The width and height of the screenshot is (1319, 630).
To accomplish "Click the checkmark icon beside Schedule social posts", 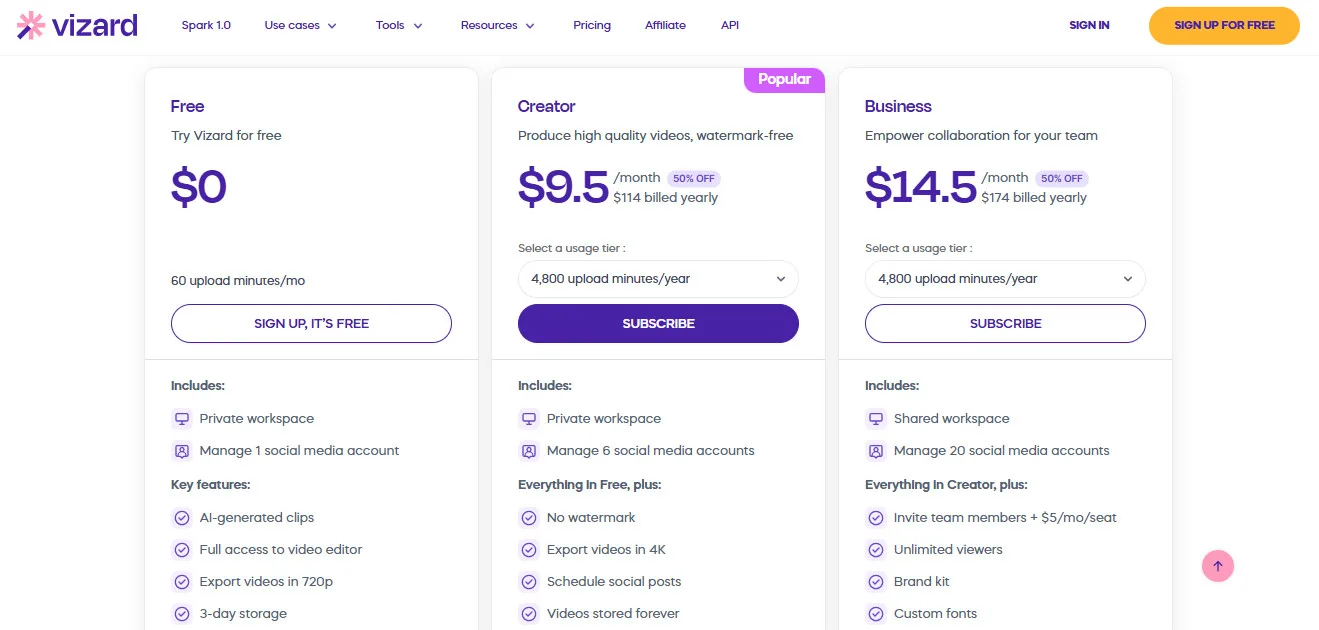I will pyautogui.click(x=529, y=581).
